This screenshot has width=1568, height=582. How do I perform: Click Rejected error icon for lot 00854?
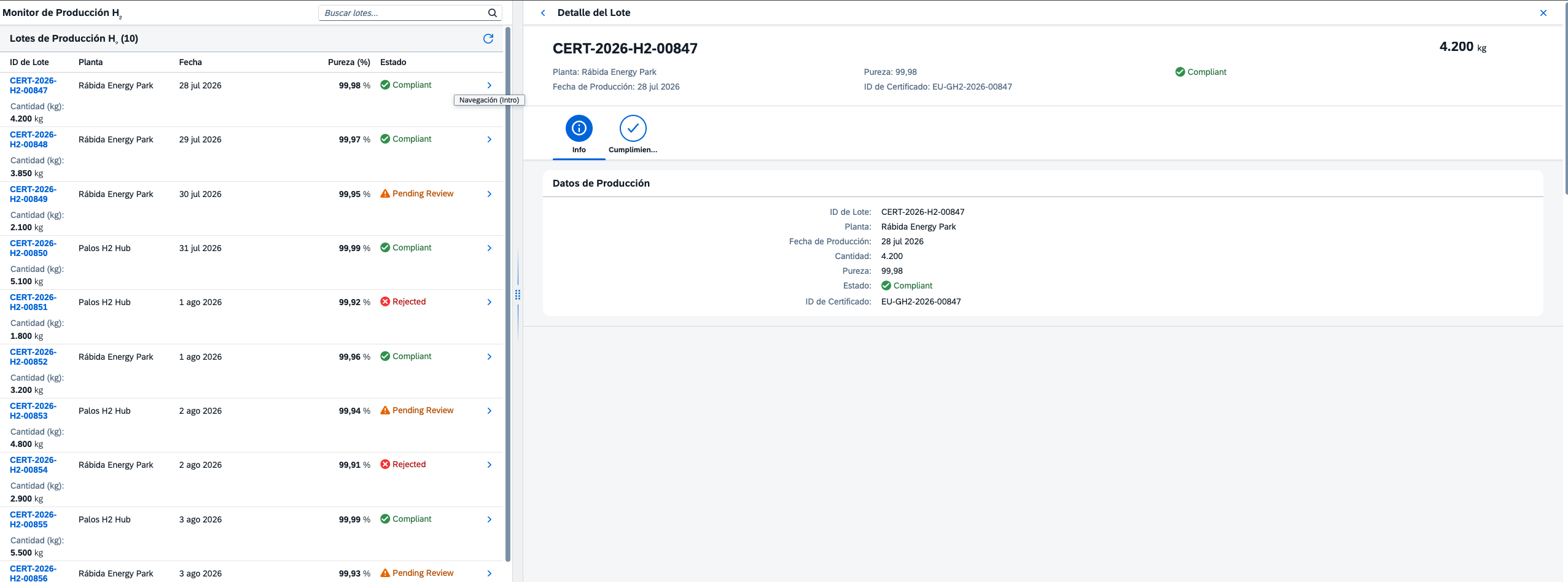(385, 464)
